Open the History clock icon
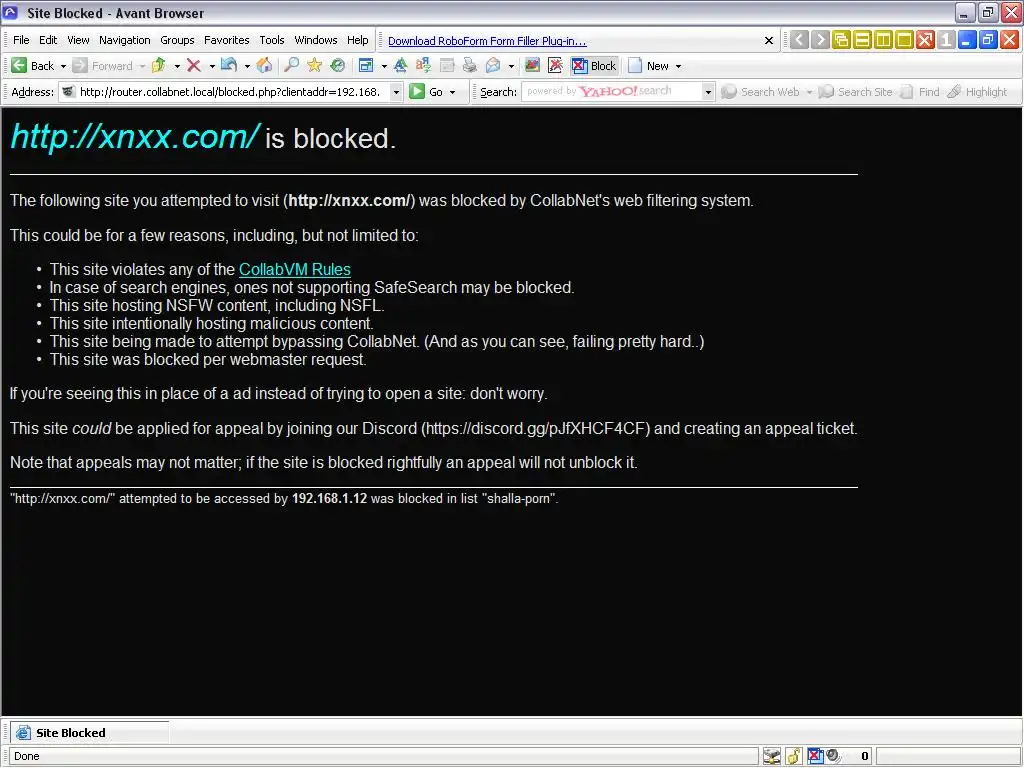 point(338,66)
